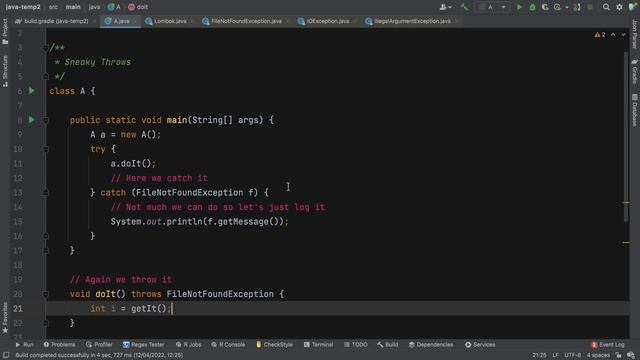Click the JetBrains Toolbox colorful icon
640x360 pixels.
coord(633,7)
